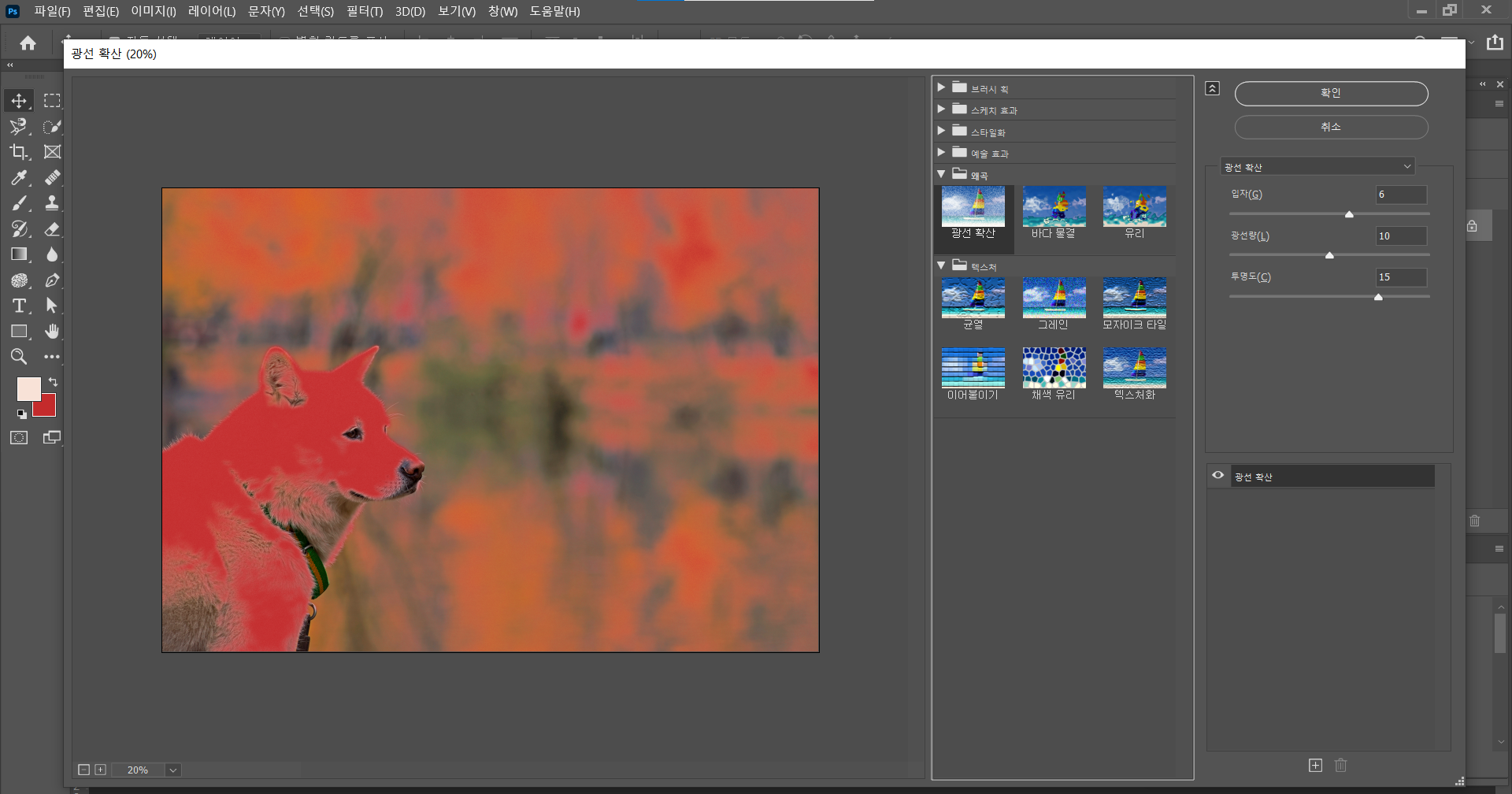
Task: Select the Eraser tool
Action: tap(52, 229)
